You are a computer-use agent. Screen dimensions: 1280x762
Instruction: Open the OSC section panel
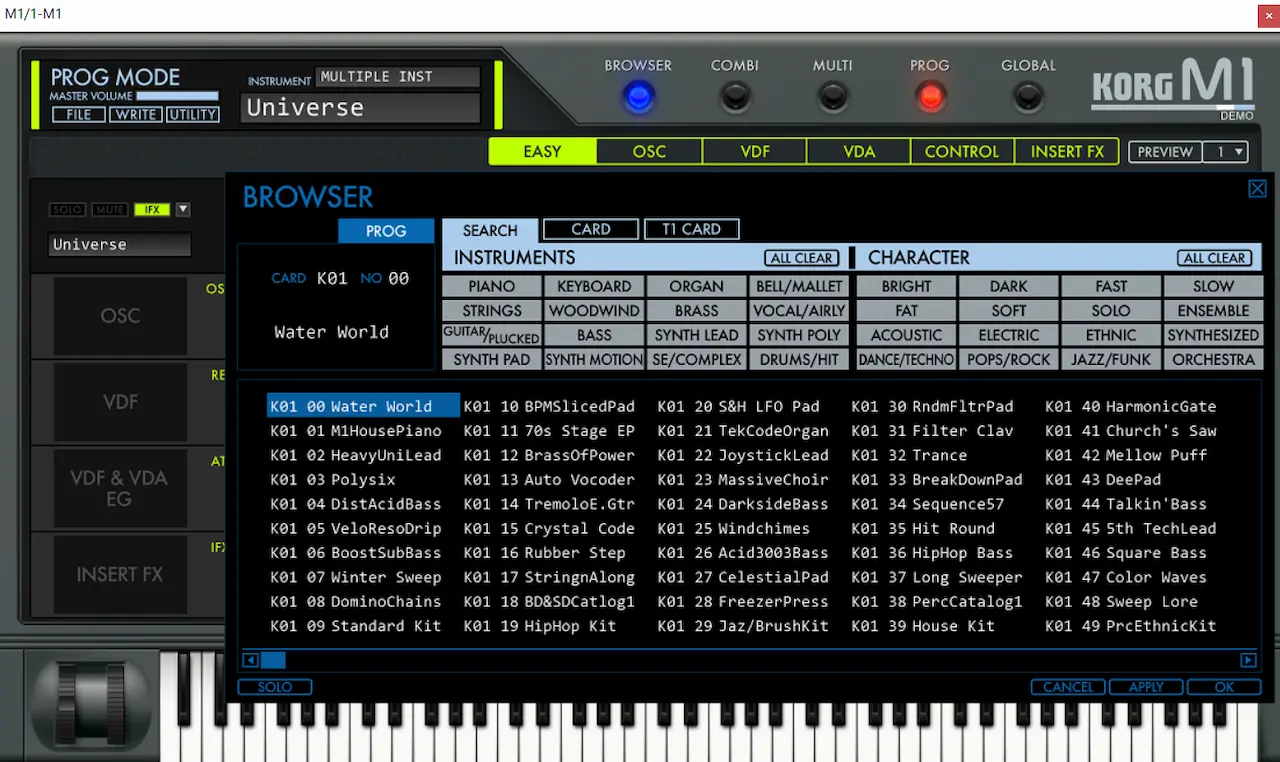[120, 316]
